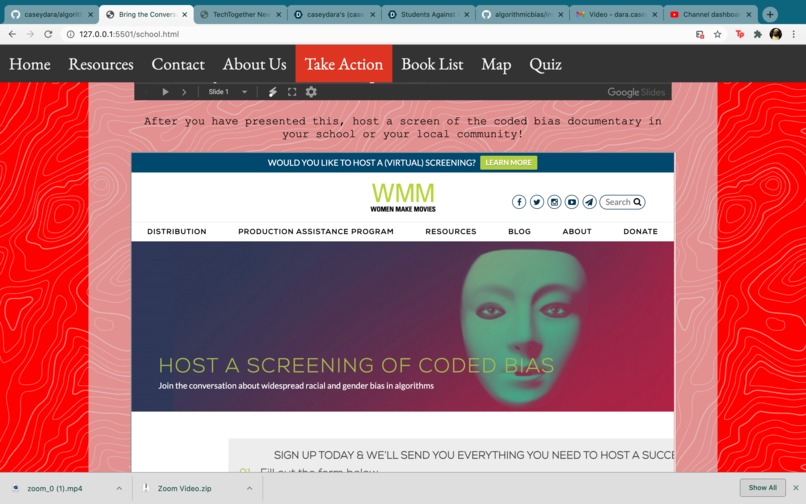This screenshot has height=504, width=806.
Task: Click the address bar URL
Action: [x=129, y=34]
